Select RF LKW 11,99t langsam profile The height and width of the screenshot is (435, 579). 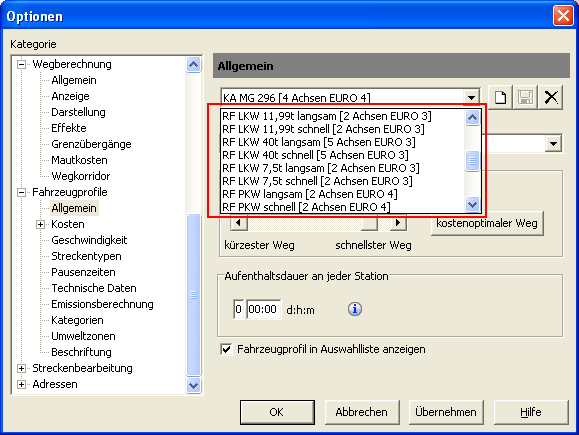[x=343, y=116]
